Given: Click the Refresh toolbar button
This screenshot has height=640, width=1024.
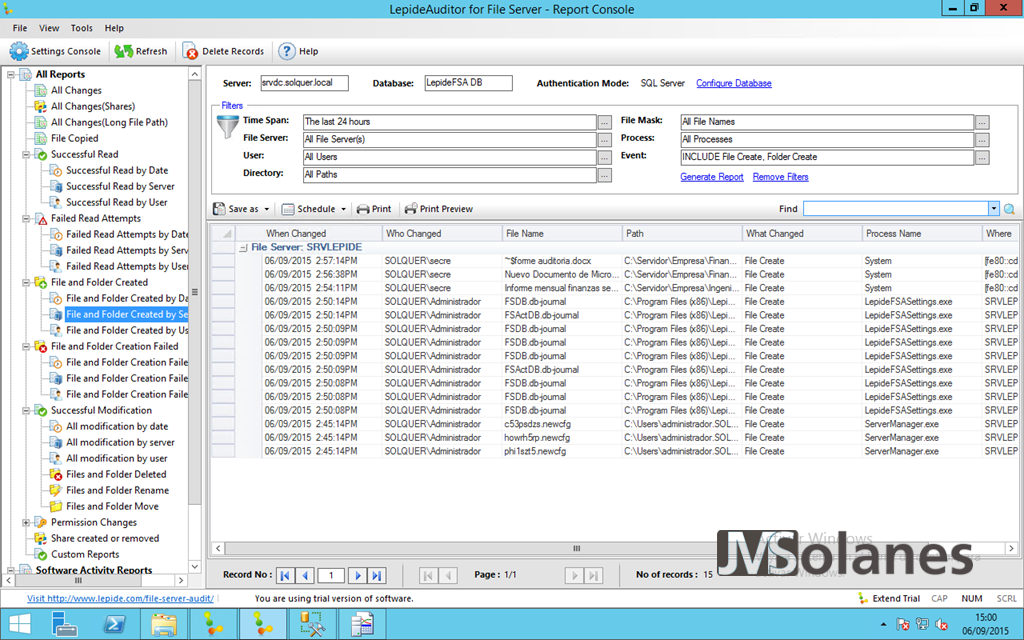Looking at the screenshot, I should tap(141, 51).
